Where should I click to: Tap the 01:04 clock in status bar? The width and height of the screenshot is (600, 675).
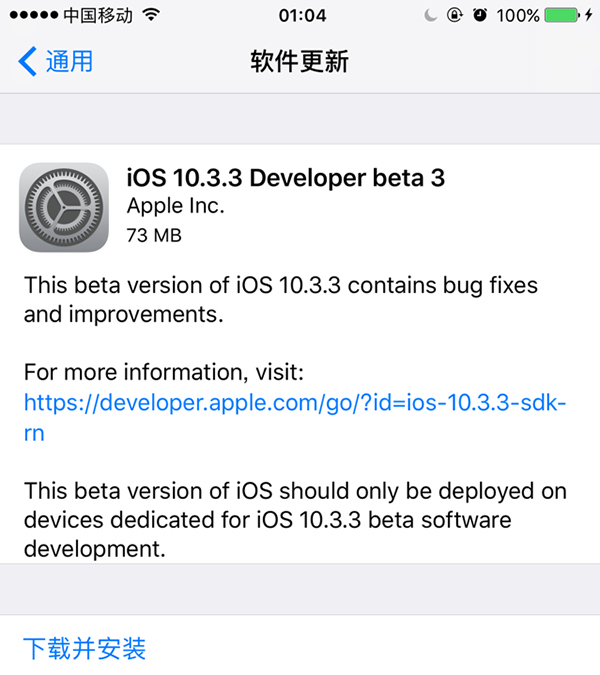coord(300,16)
